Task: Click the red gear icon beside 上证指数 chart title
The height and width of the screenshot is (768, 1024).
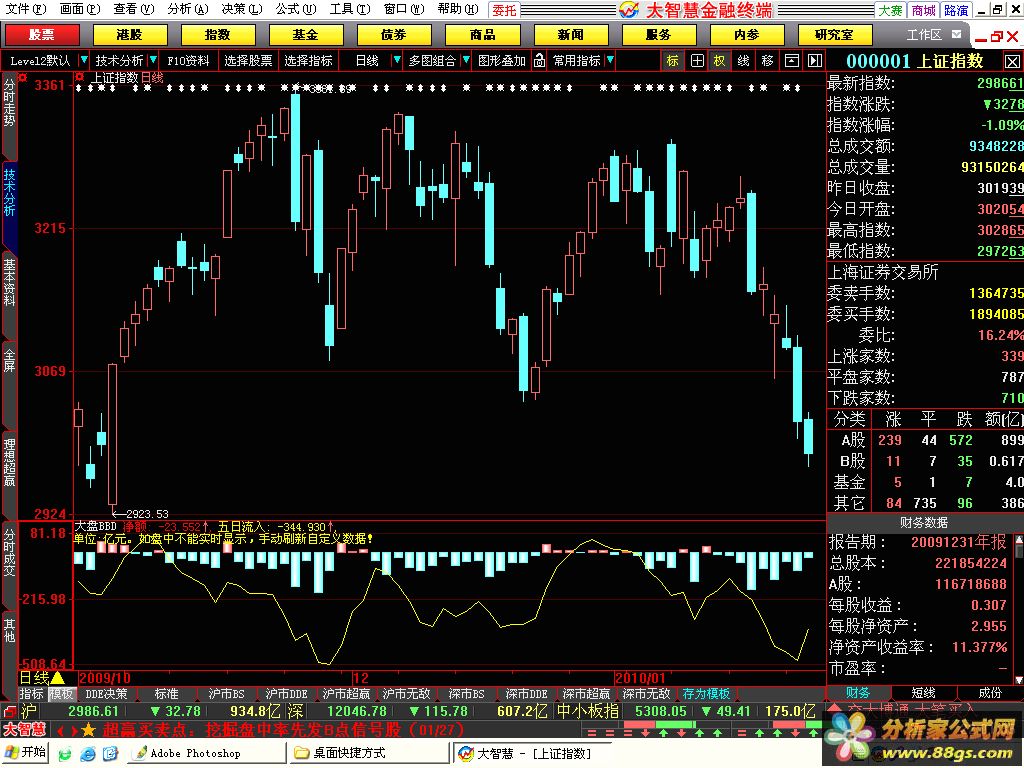Action: pyautogui.click(x=80, y=77)
